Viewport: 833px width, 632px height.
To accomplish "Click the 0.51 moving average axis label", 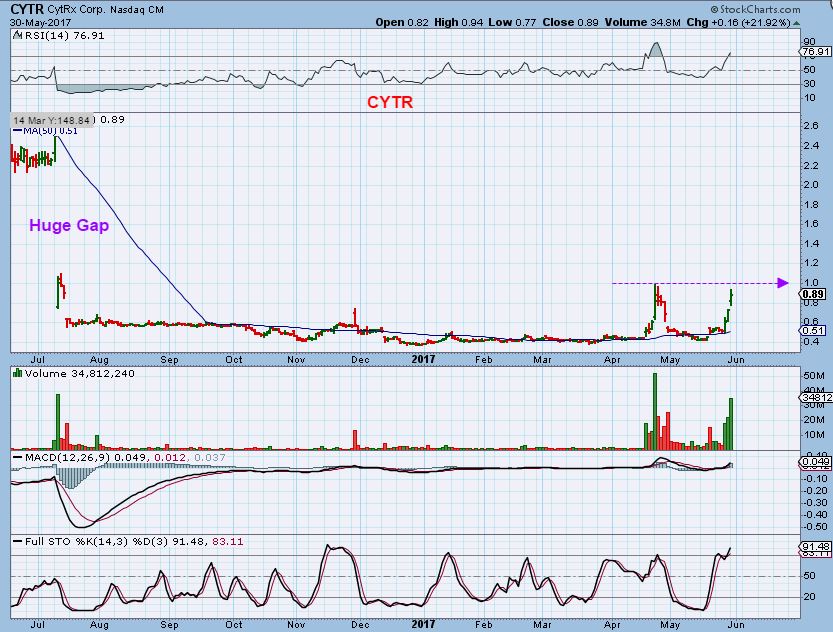I will [816, 331].
